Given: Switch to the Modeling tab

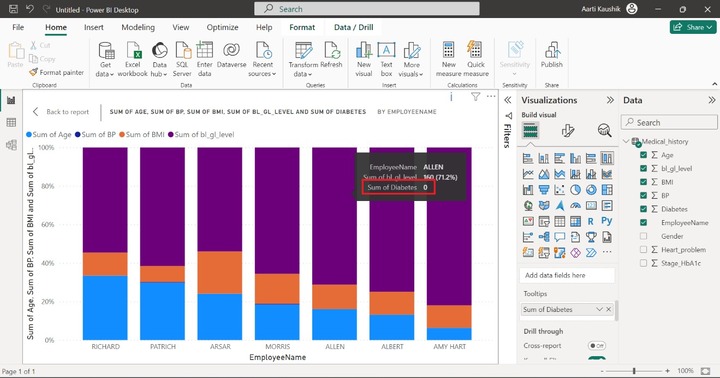Looking at the screenshot, I should coord(138,27).
